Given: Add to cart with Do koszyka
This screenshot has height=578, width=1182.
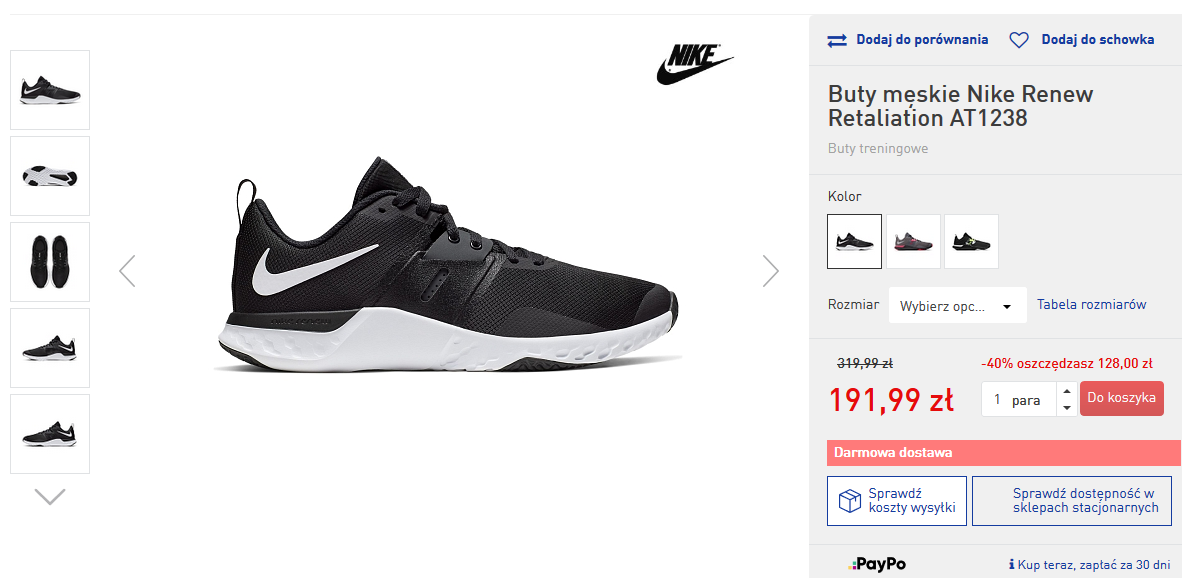Looking at the screenshot, I should pyautogui.click(x=1122, y=398).
